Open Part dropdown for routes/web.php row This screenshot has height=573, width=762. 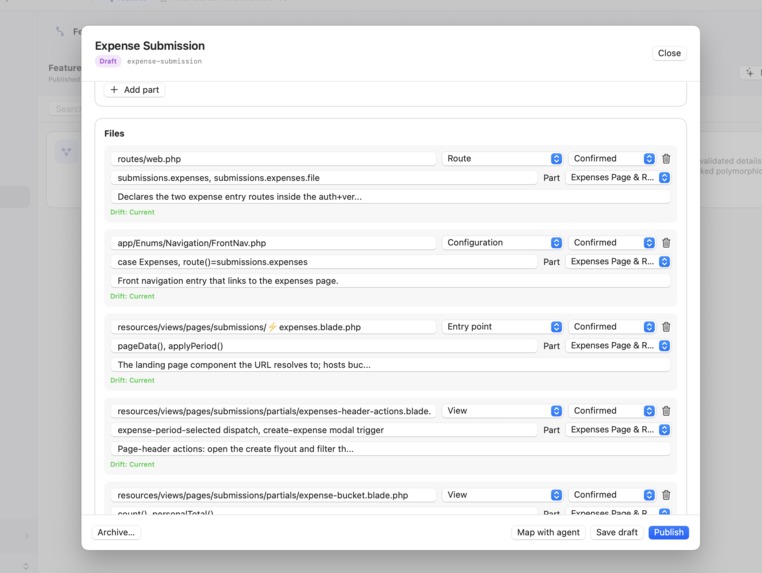tap(618, 177)
